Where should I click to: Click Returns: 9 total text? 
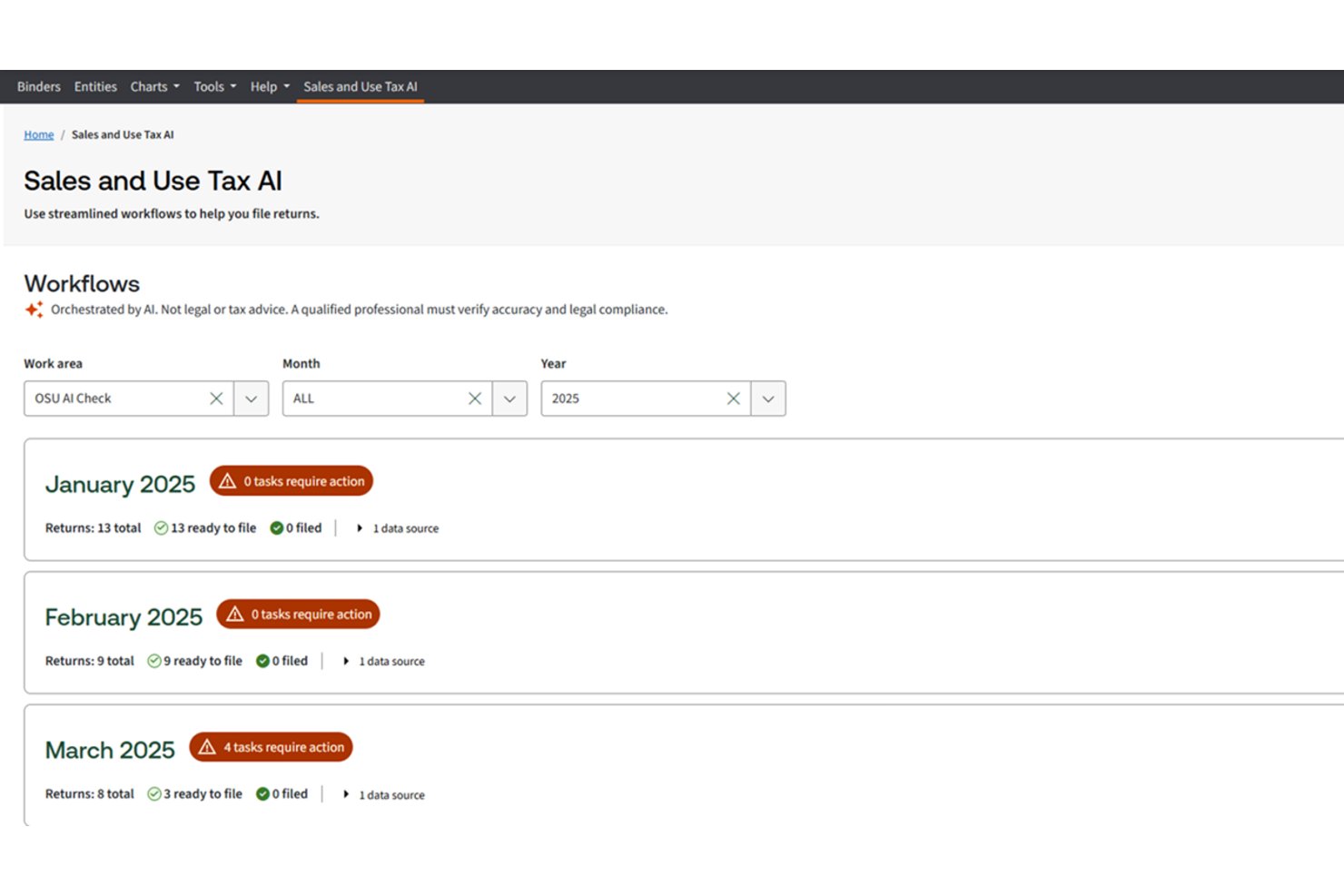(90, 661)
